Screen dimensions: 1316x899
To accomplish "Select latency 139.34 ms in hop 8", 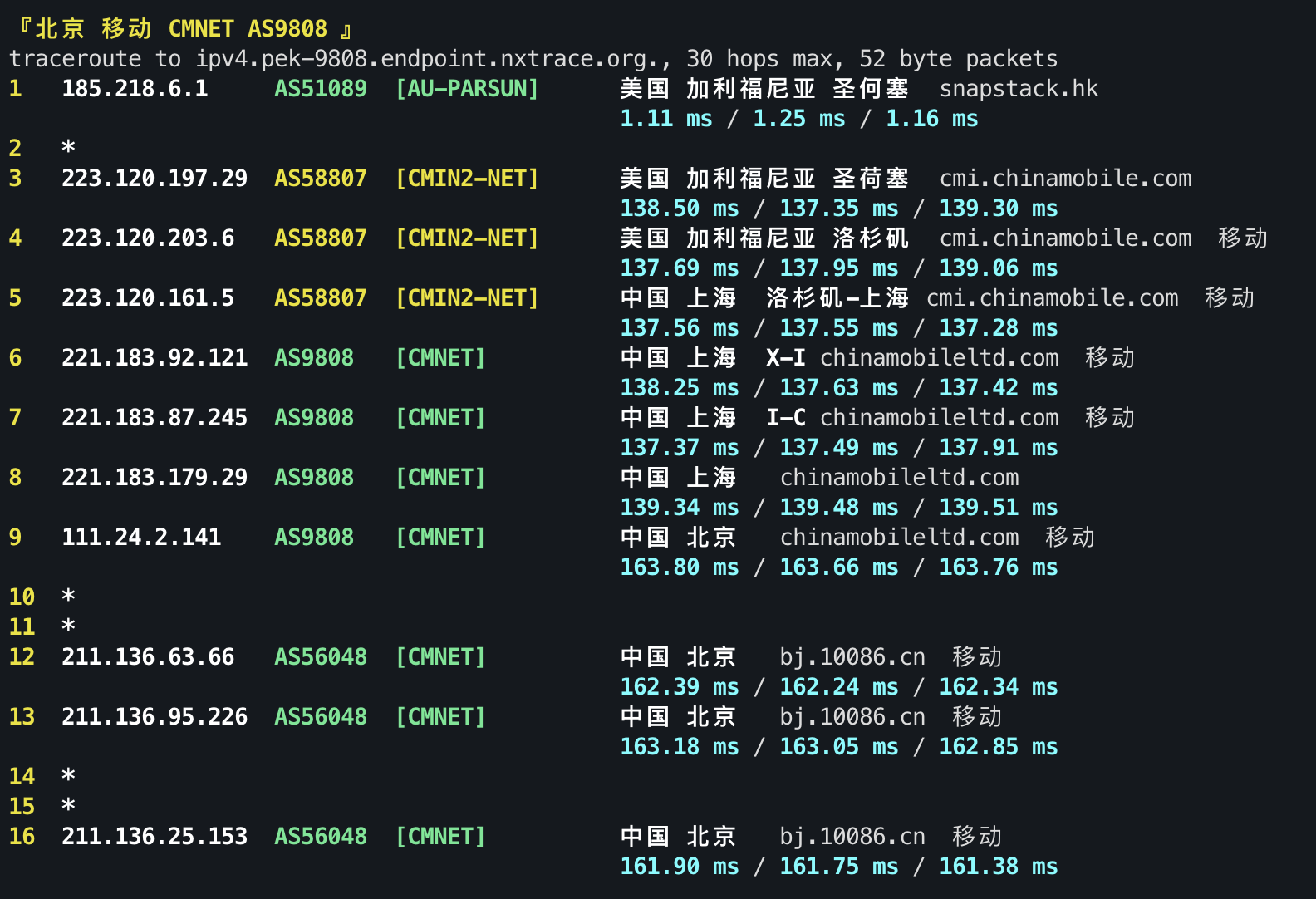I will (680, 508).
